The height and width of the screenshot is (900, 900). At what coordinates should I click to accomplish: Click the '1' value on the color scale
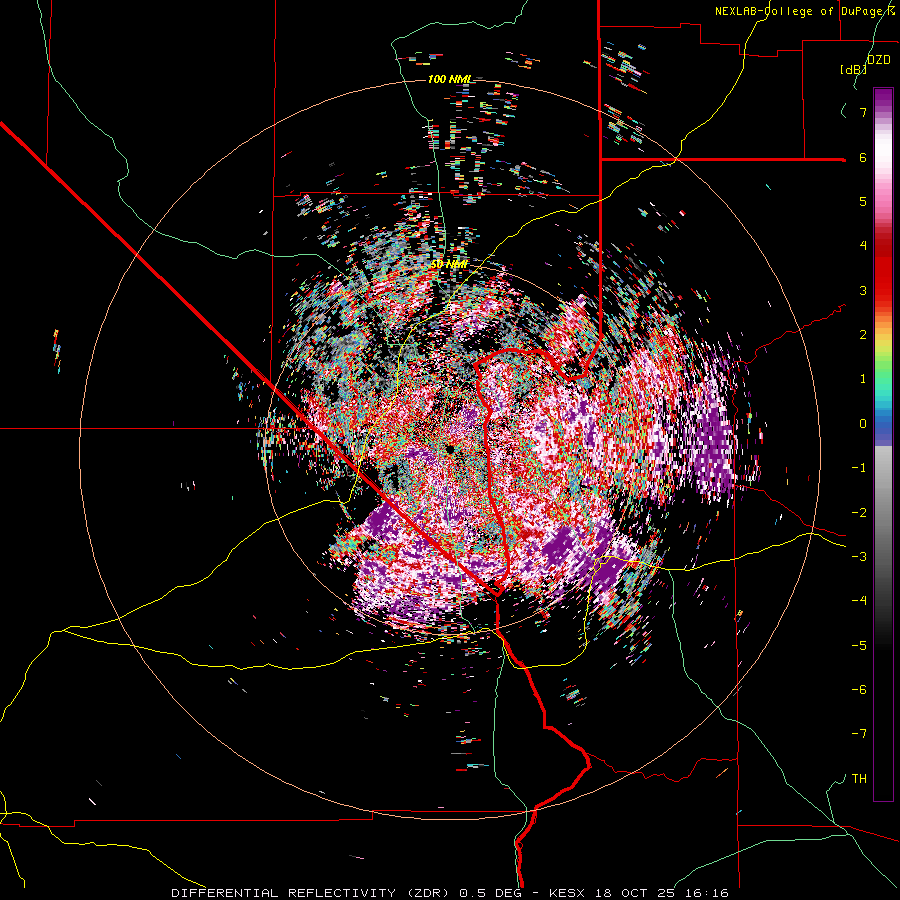coord(863,379)
